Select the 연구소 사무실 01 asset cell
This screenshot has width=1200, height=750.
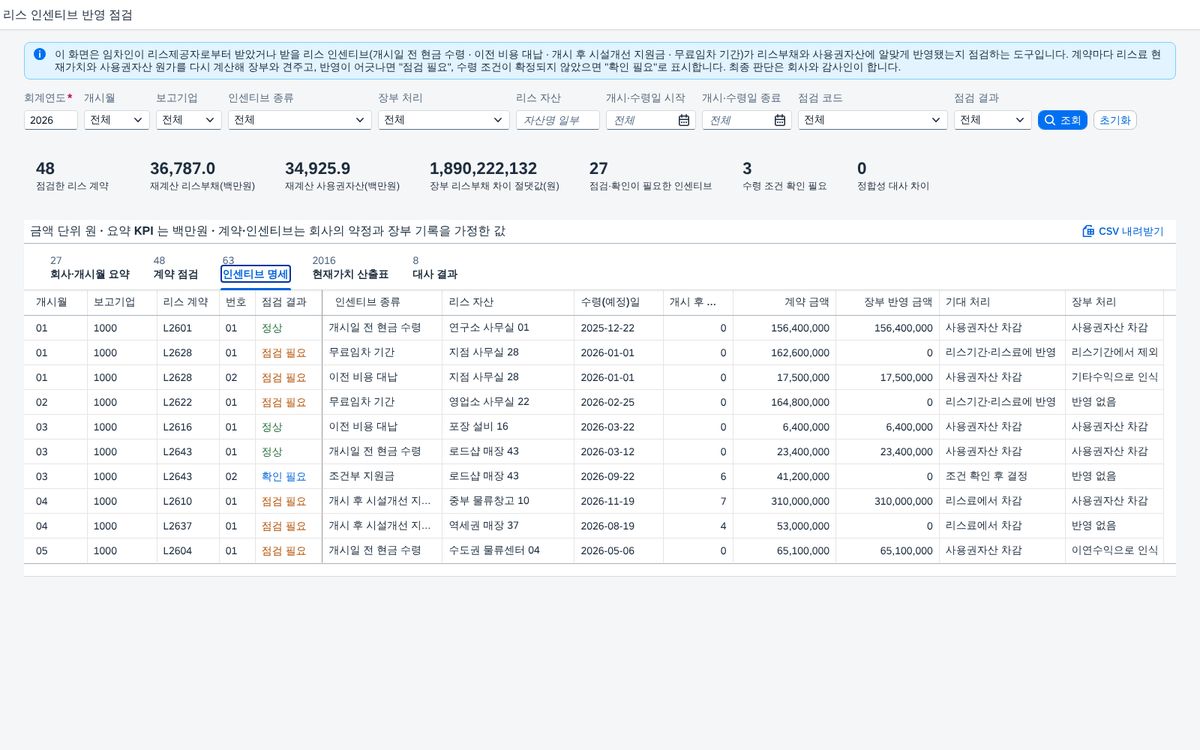coord(508,328)
